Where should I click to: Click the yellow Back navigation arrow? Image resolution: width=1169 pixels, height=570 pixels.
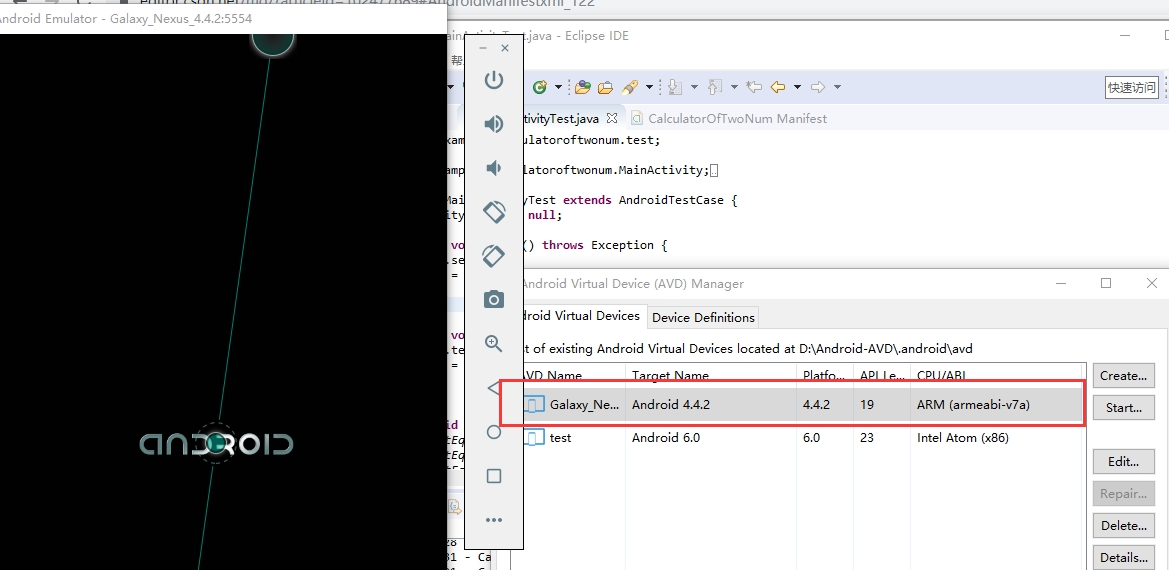coord(778,87)
